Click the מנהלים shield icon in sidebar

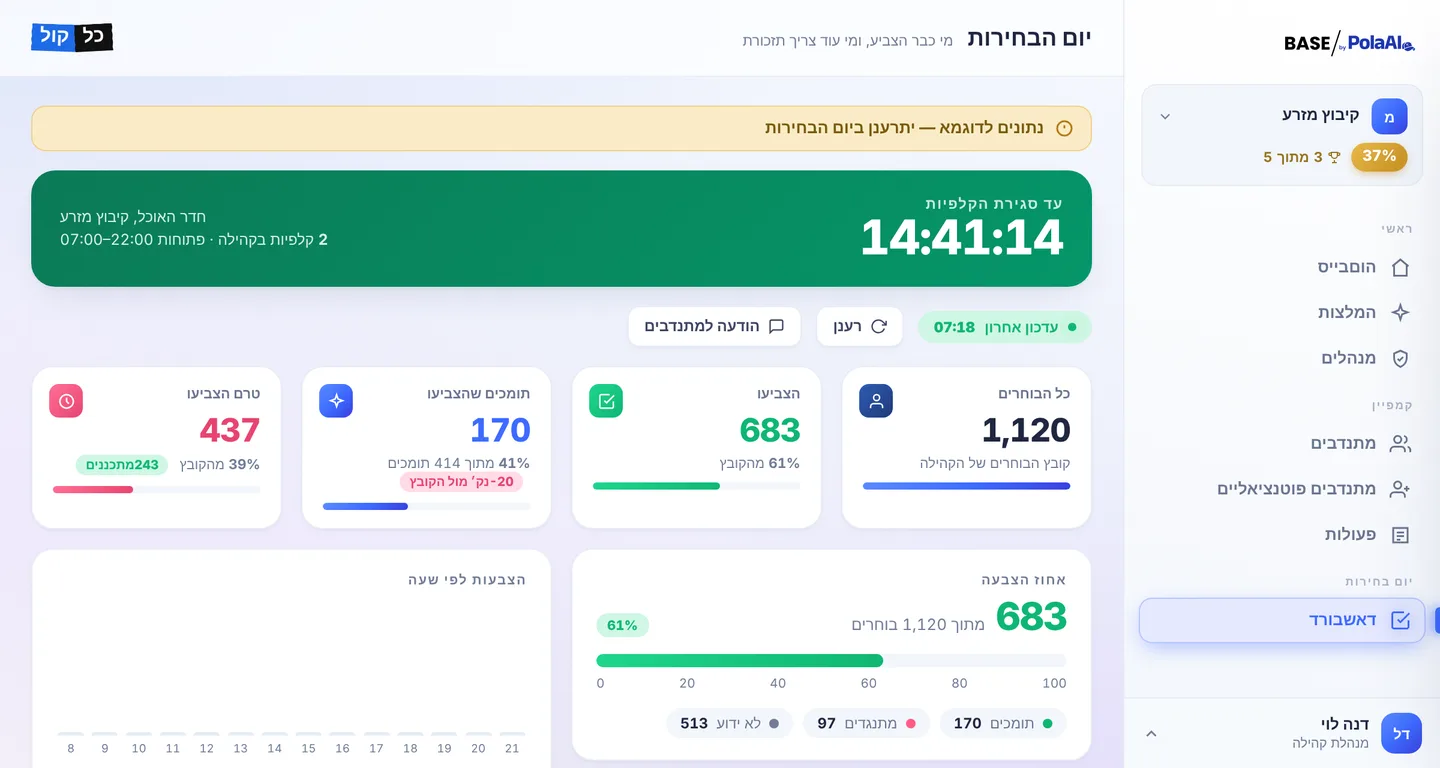coord(1400,358)
